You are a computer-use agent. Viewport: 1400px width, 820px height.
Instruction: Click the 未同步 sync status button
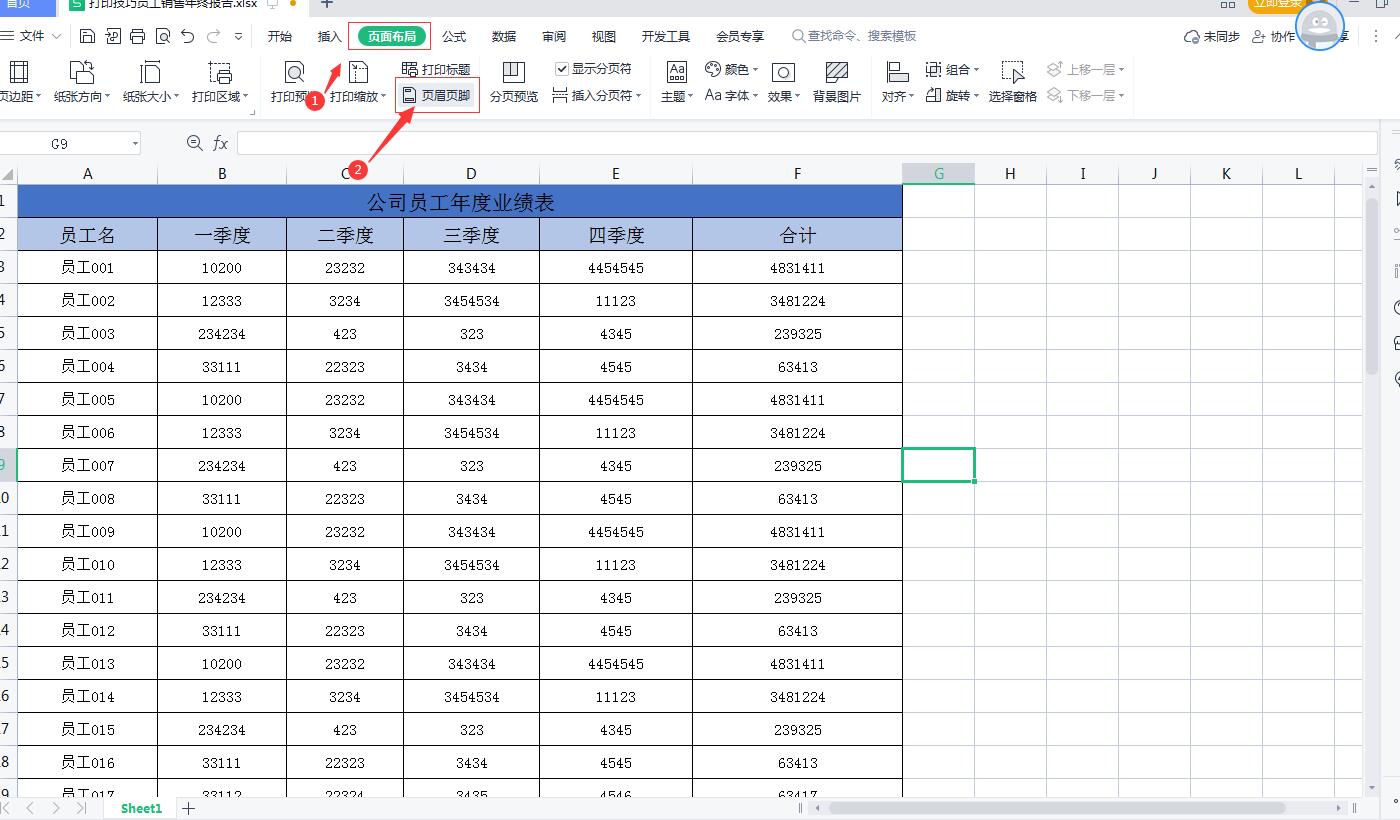coord(1211,37)
